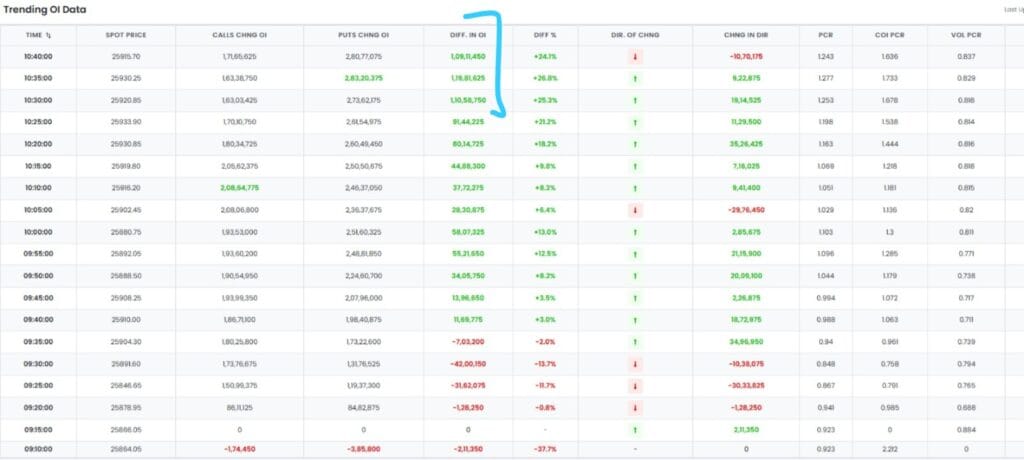The image size is (1024, 460).
Task: Click the green up arrow in 09:15:00 row
Action: point(635,429)
